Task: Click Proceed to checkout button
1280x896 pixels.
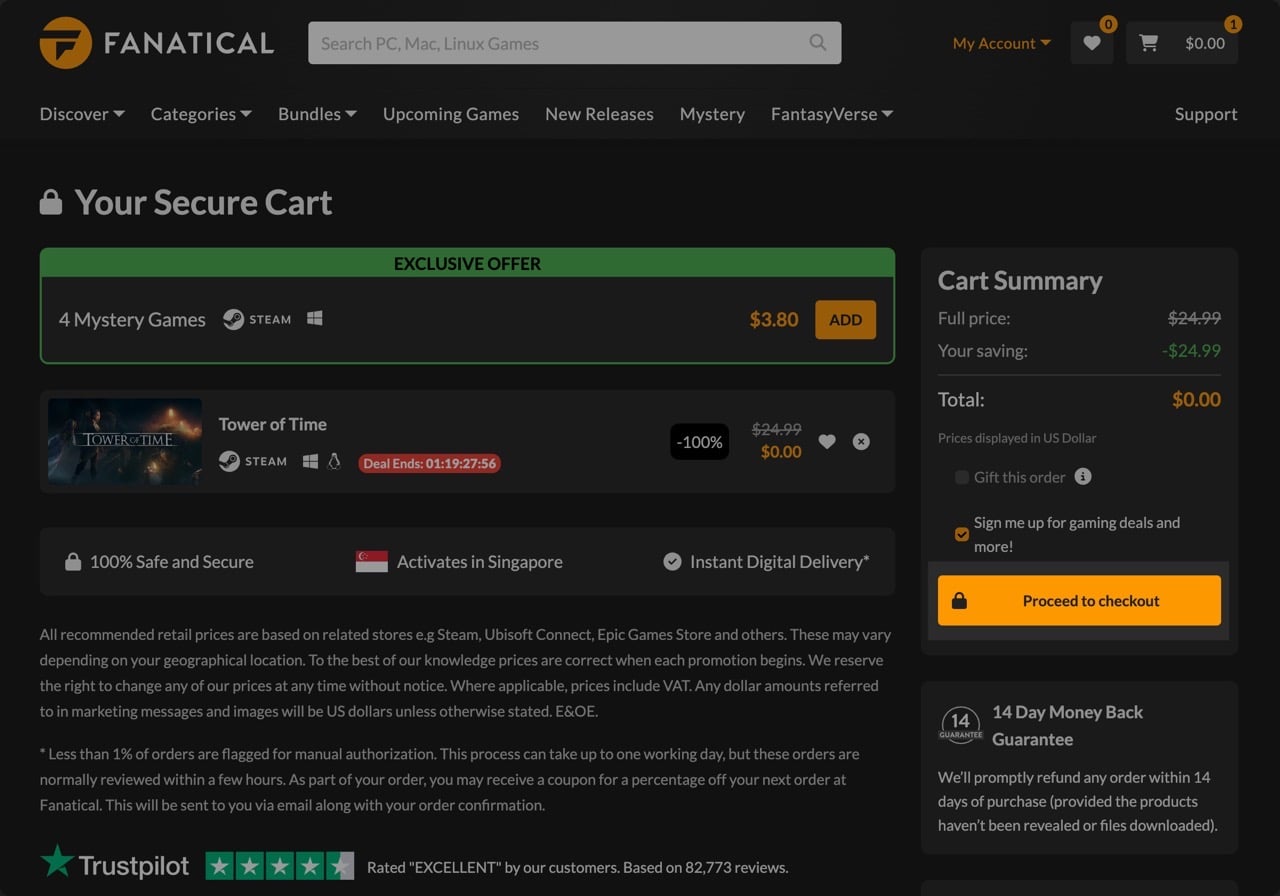Action: coord(1079,601)
